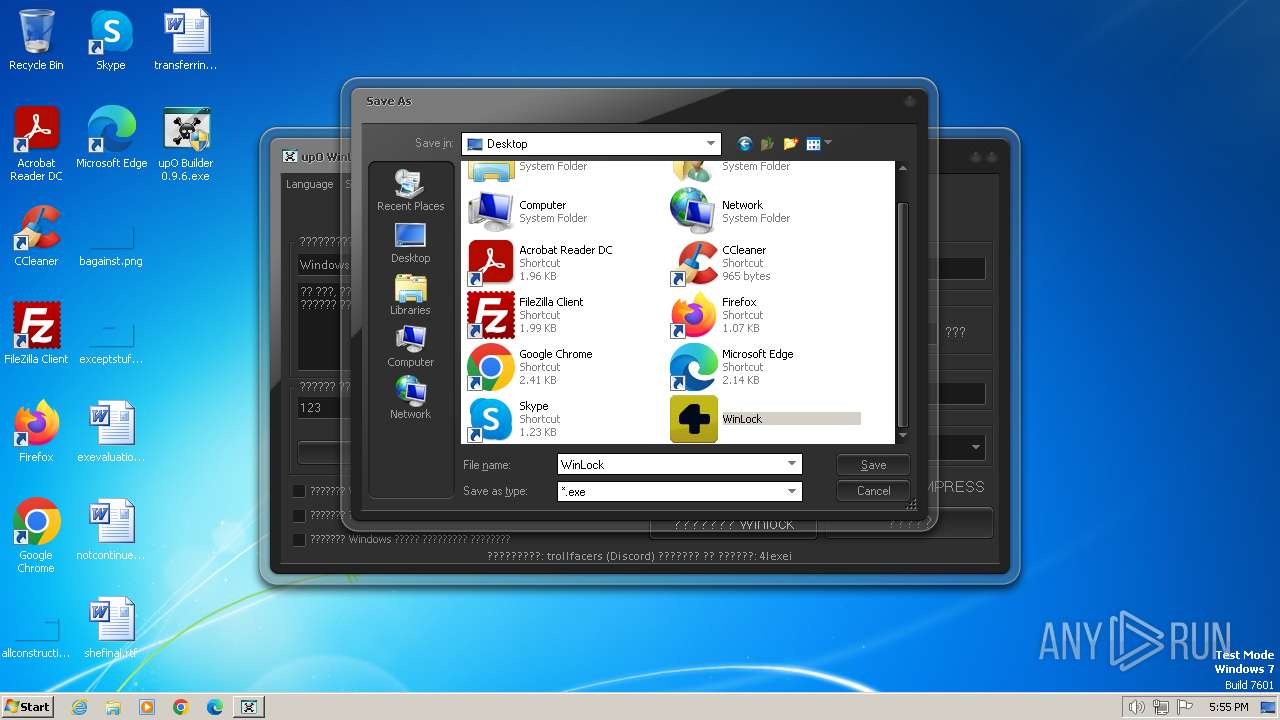Expand the right-side combo box in builder window
The height and width of the screenshot is (720, 1280).
click(x=975, y=448)
